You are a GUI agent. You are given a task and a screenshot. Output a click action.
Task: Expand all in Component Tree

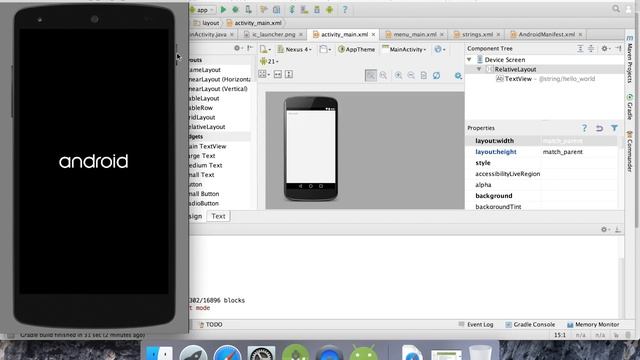click(x=580, y=49)
